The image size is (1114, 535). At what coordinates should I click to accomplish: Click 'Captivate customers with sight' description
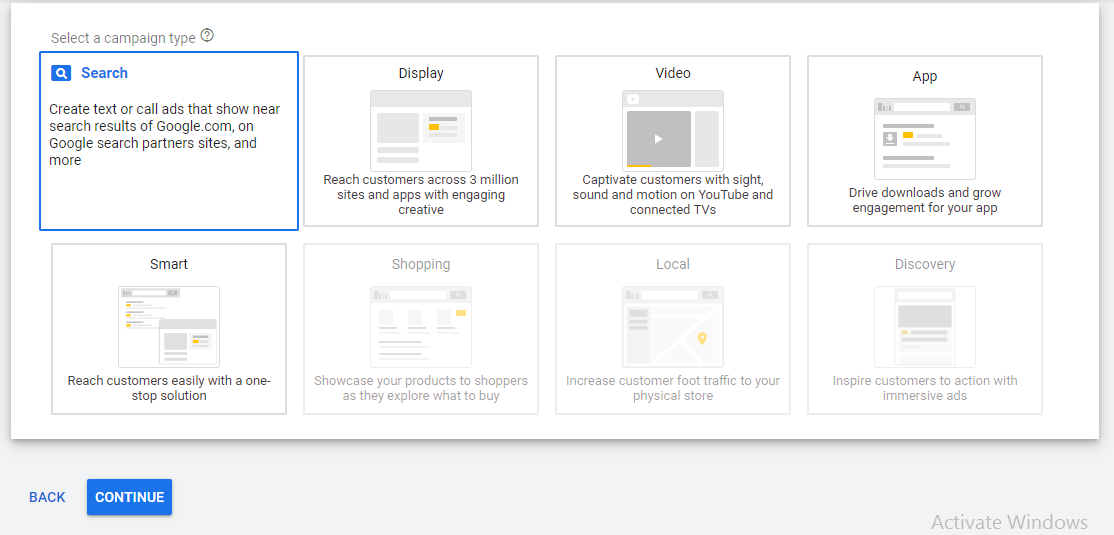coord(673,195)
